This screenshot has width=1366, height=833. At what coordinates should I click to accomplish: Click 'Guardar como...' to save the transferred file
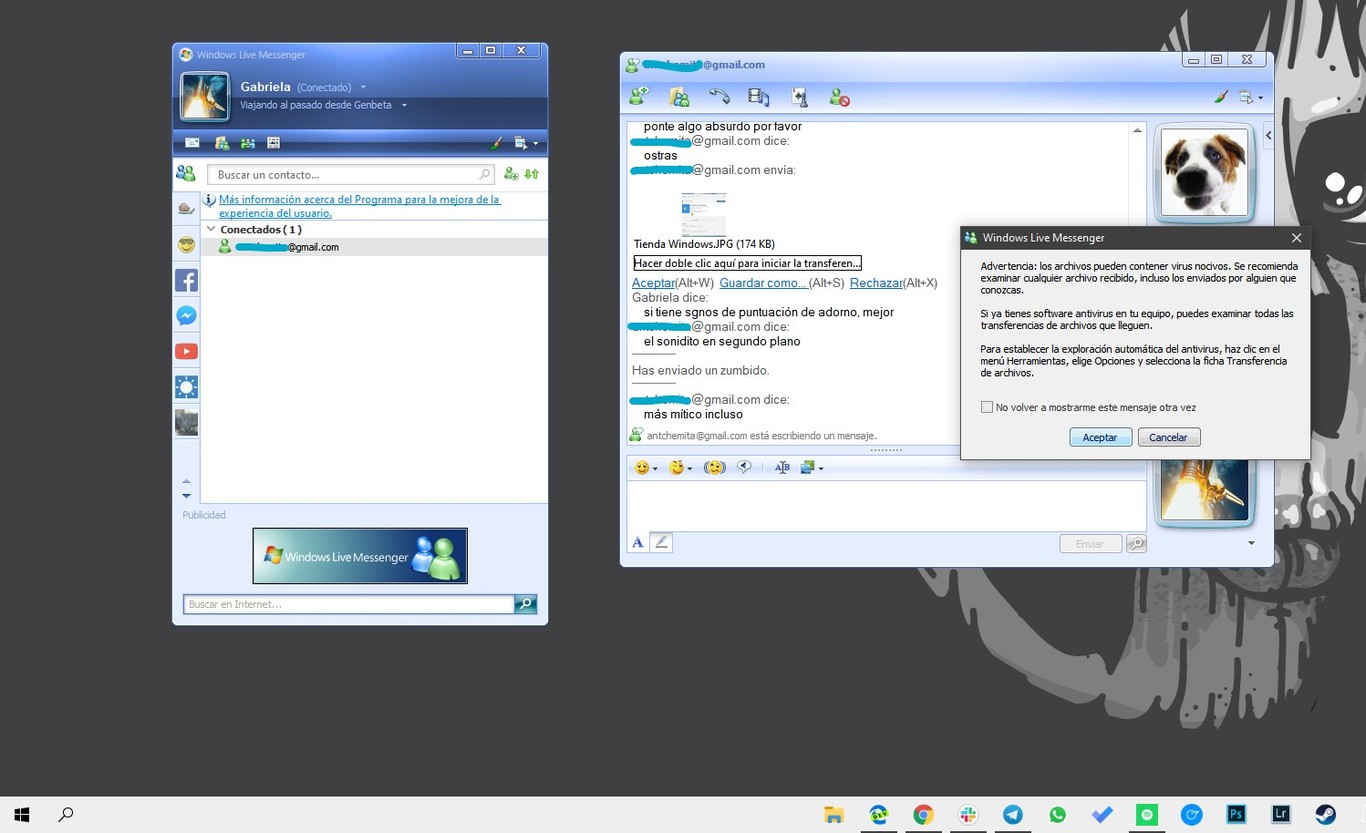[762, 283]
